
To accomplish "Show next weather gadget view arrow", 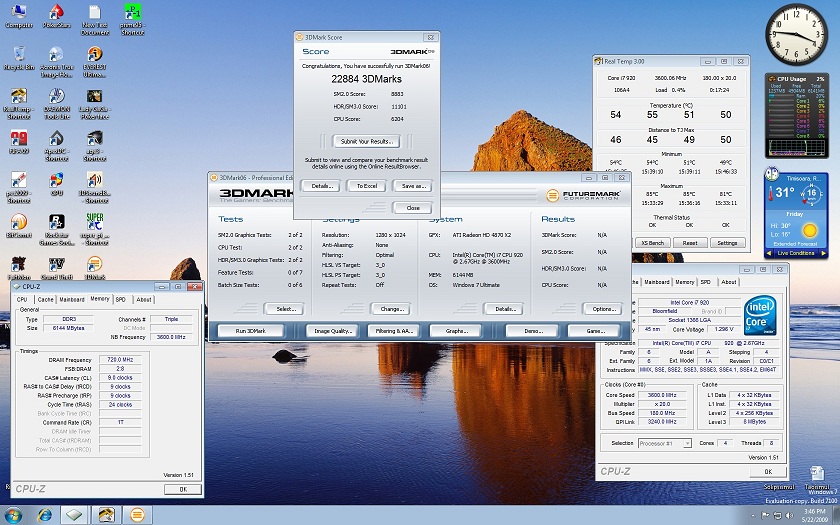I will coord(824,253).
